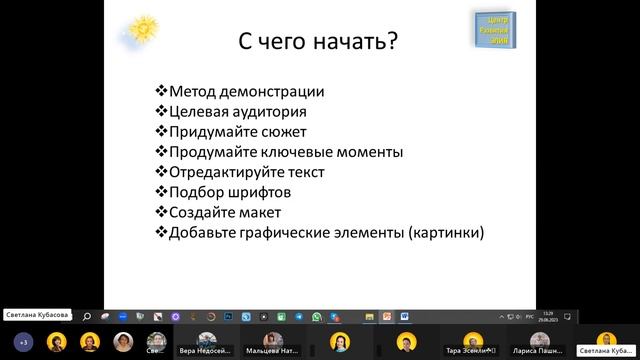
Task: Switch РУС keyboard language indicator
Action: [529, 317]
